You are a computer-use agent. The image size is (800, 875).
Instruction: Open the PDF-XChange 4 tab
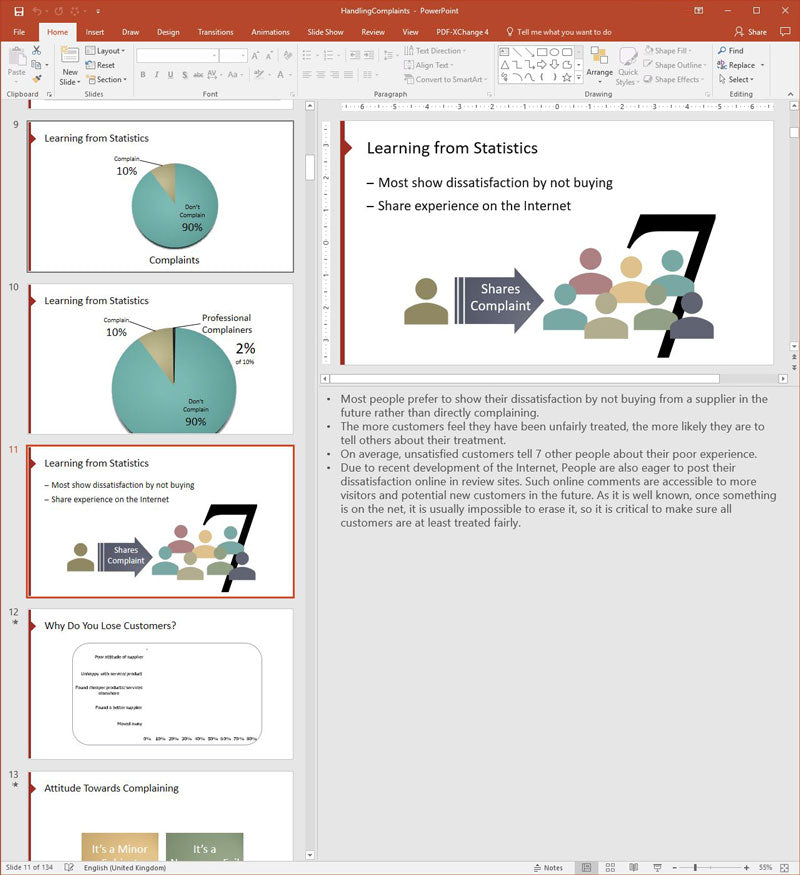462,32
